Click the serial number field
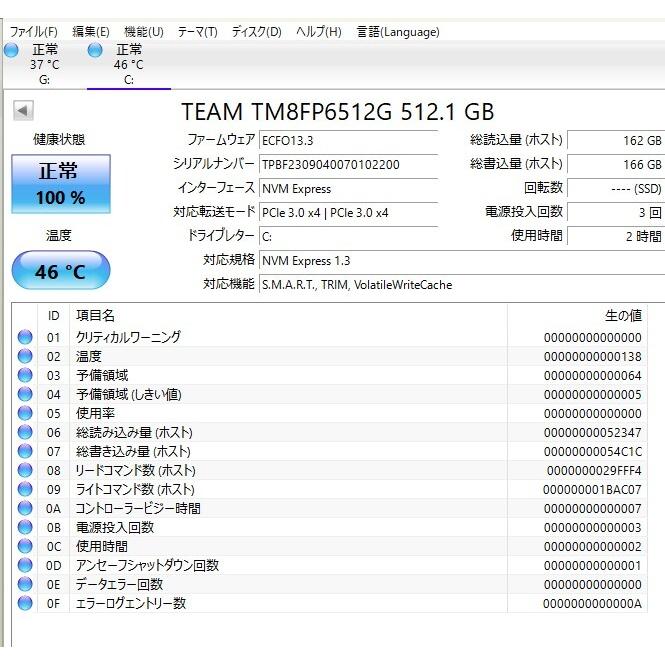The image size is (665, 665). click(x=347, y=164)
